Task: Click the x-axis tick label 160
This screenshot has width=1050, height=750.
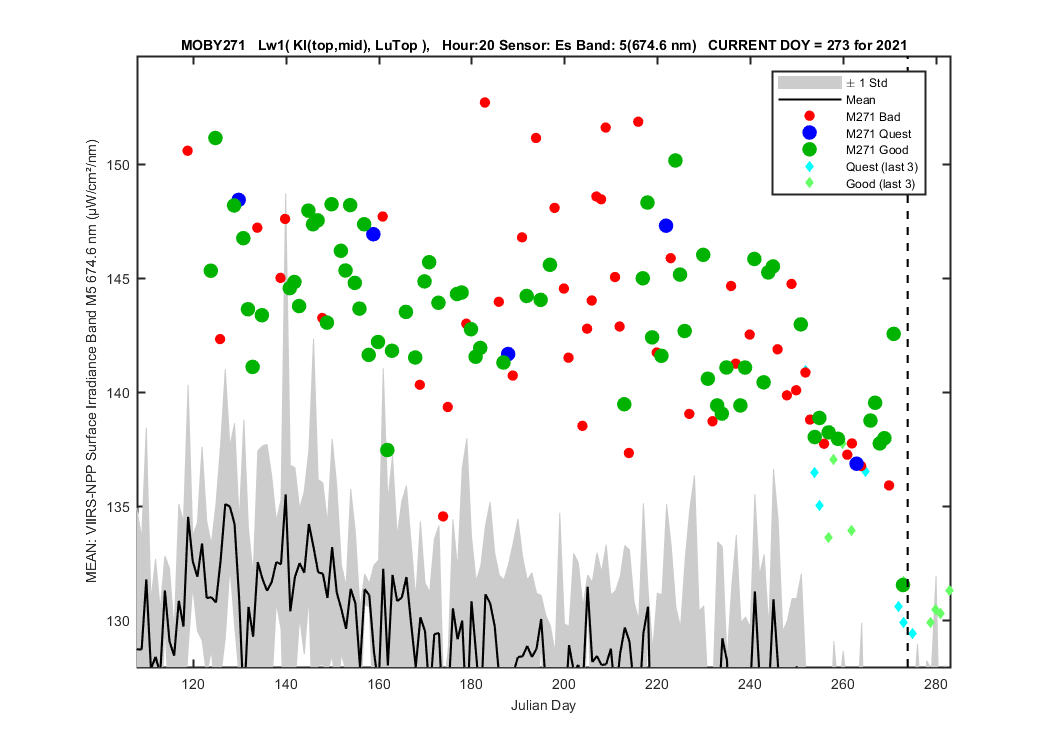Action: pos(378,684)
